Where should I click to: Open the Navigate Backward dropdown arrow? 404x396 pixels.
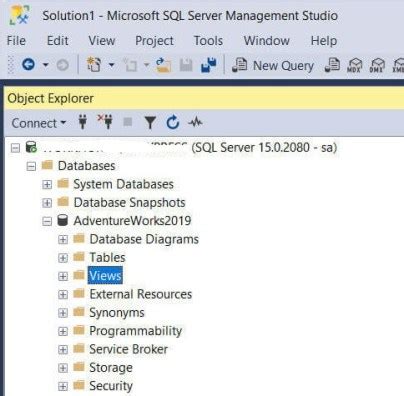click(x=46, y=65)
